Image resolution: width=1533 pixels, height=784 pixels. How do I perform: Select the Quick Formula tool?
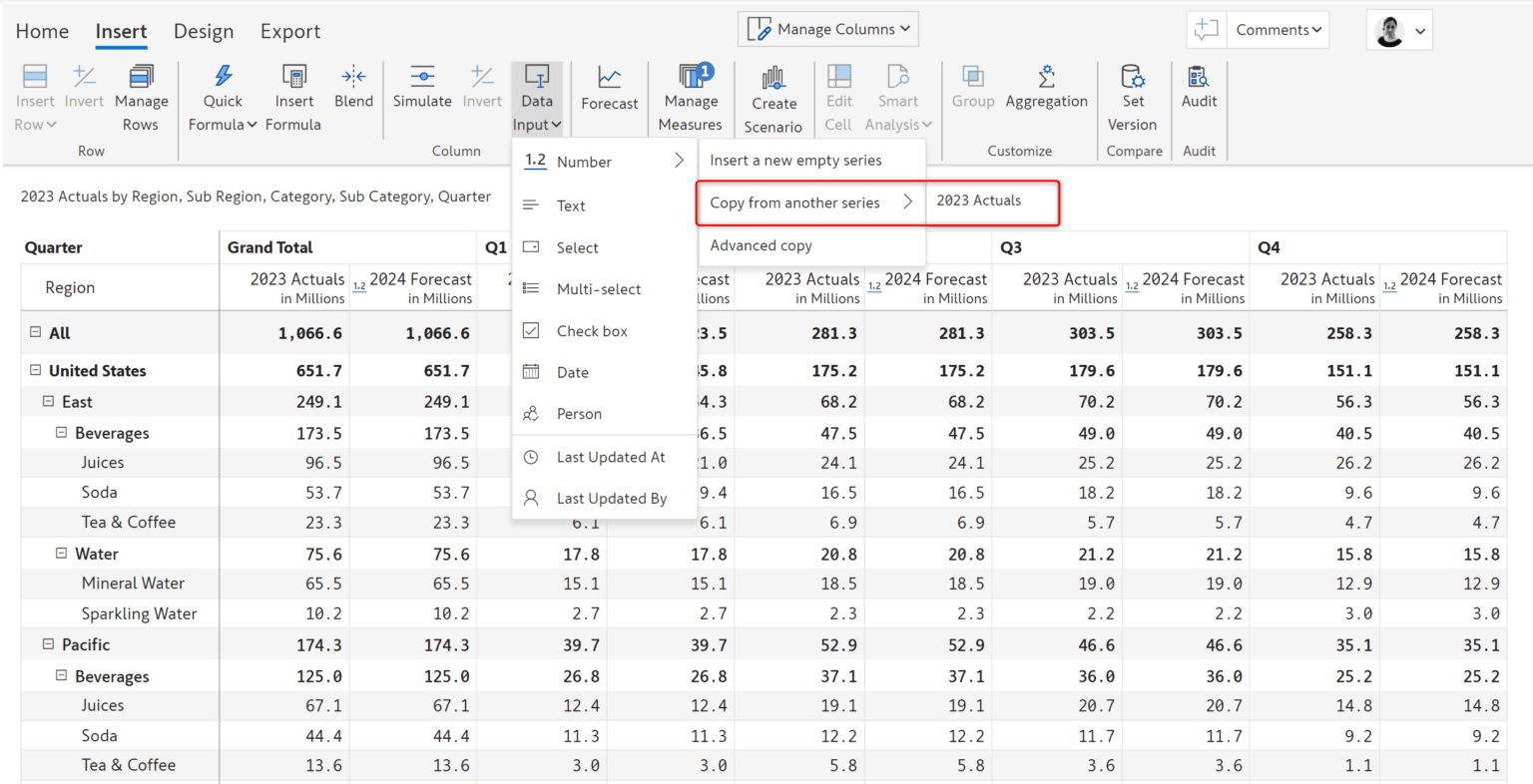[x=222, y=95]
